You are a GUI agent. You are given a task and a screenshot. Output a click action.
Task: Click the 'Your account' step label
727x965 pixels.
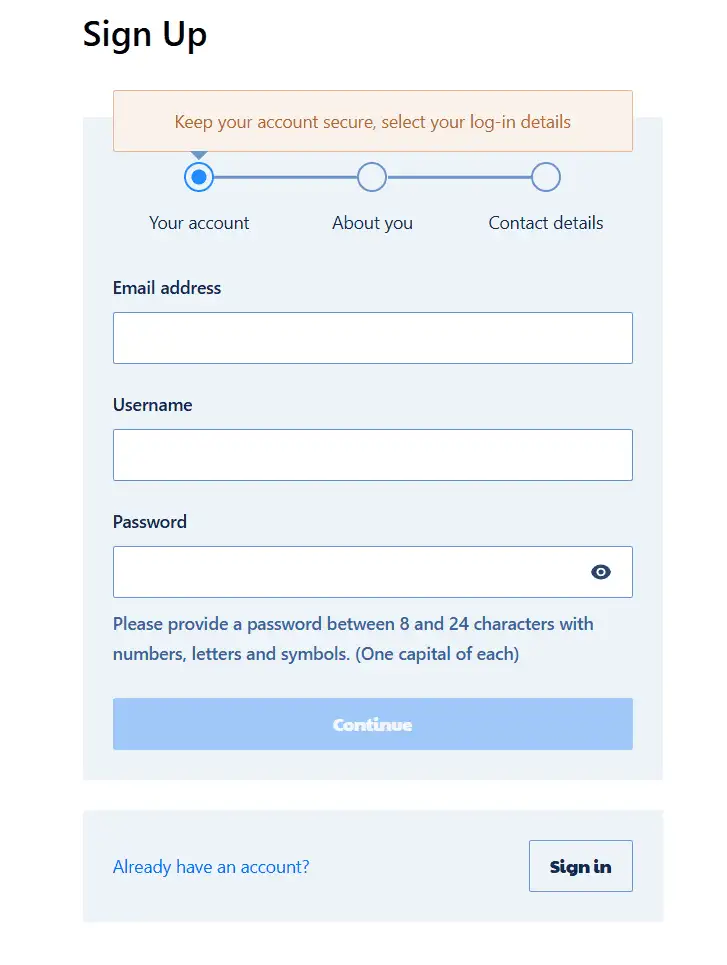(x=199, y=223)
